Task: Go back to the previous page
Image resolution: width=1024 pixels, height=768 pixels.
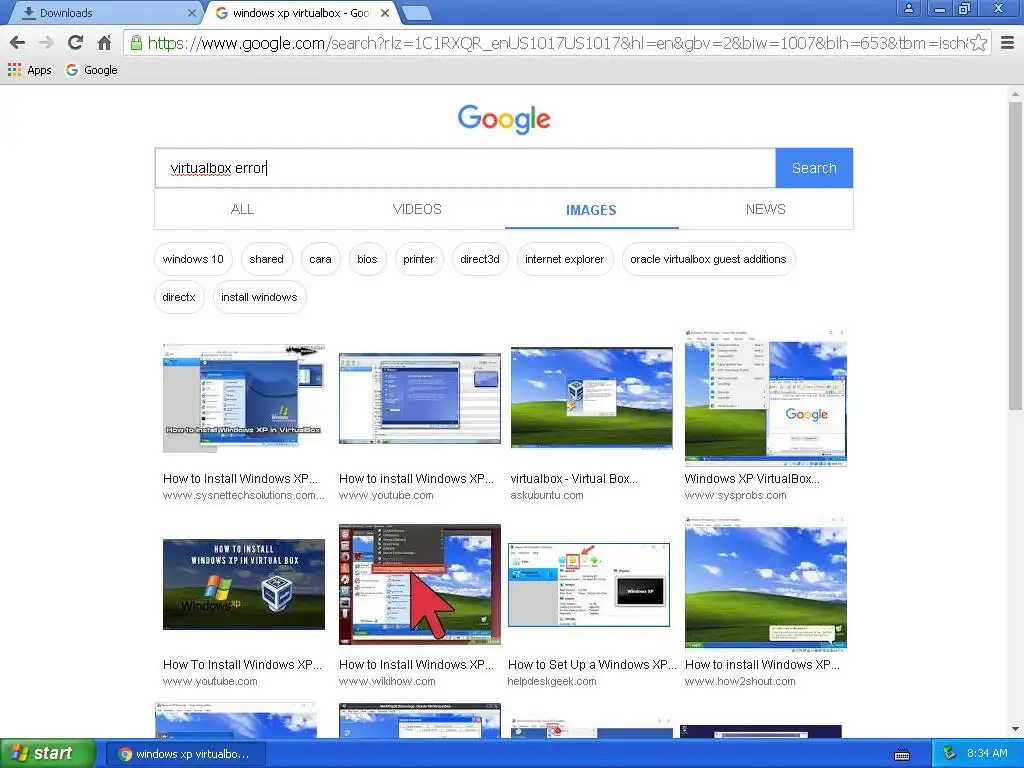Action: tap(18, 43)
